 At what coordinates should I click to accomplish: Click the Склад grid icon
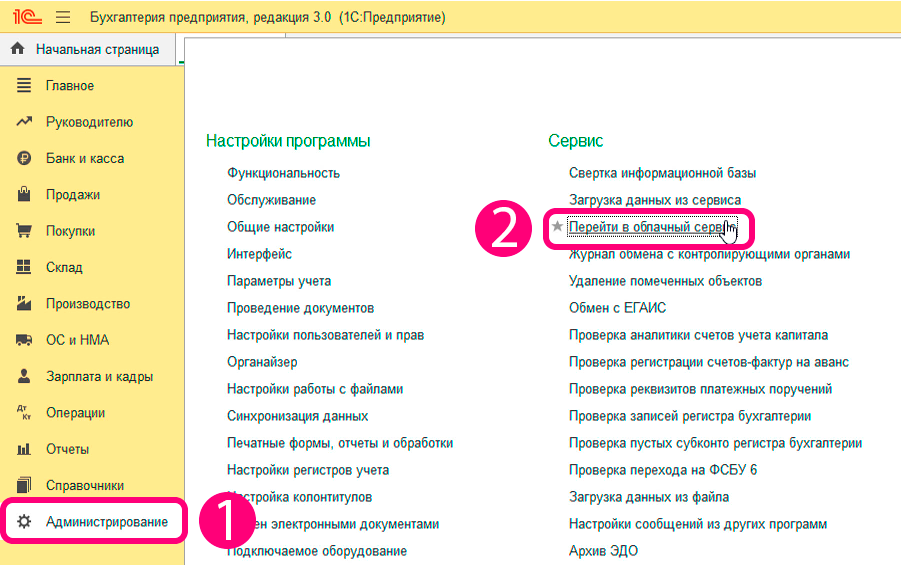(x=24, y=267)
